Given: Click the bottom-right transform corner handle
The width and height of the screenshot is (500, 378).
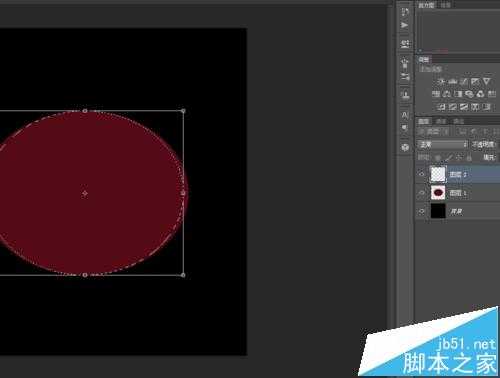Looking at the screenshot, I should pyautogui.click(x=183, y=275).
